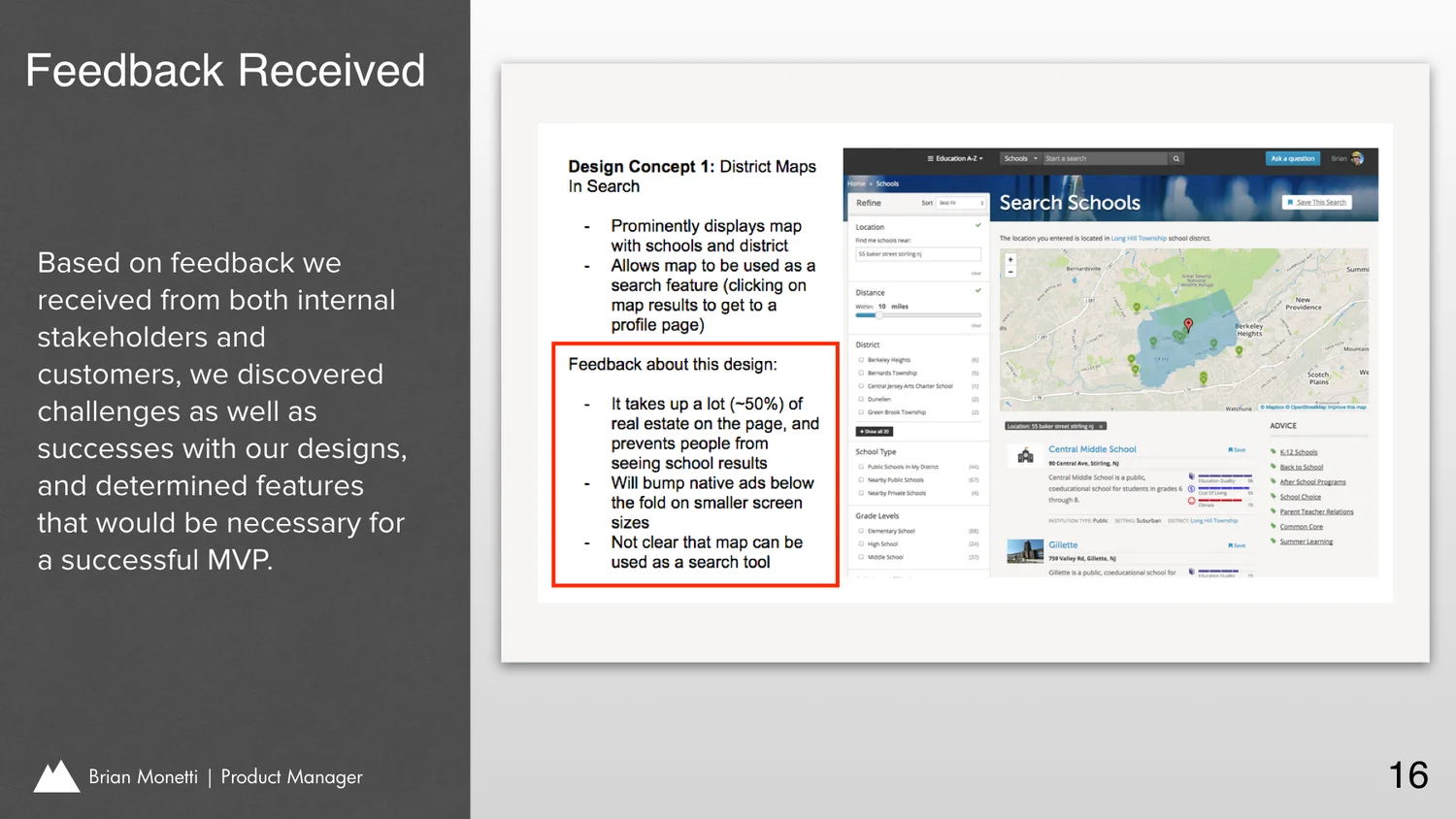Click Save This Search button

1317,202
